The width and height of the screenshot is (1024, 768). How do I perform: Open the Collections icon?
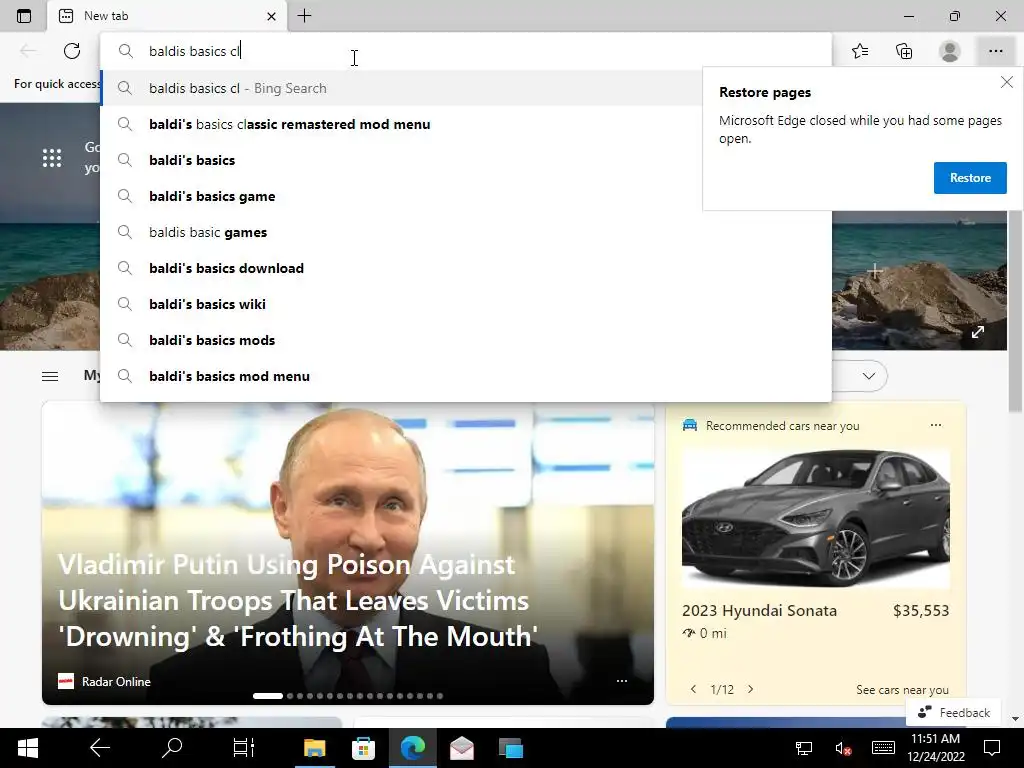pyautogui.click(x=904, y=51)
